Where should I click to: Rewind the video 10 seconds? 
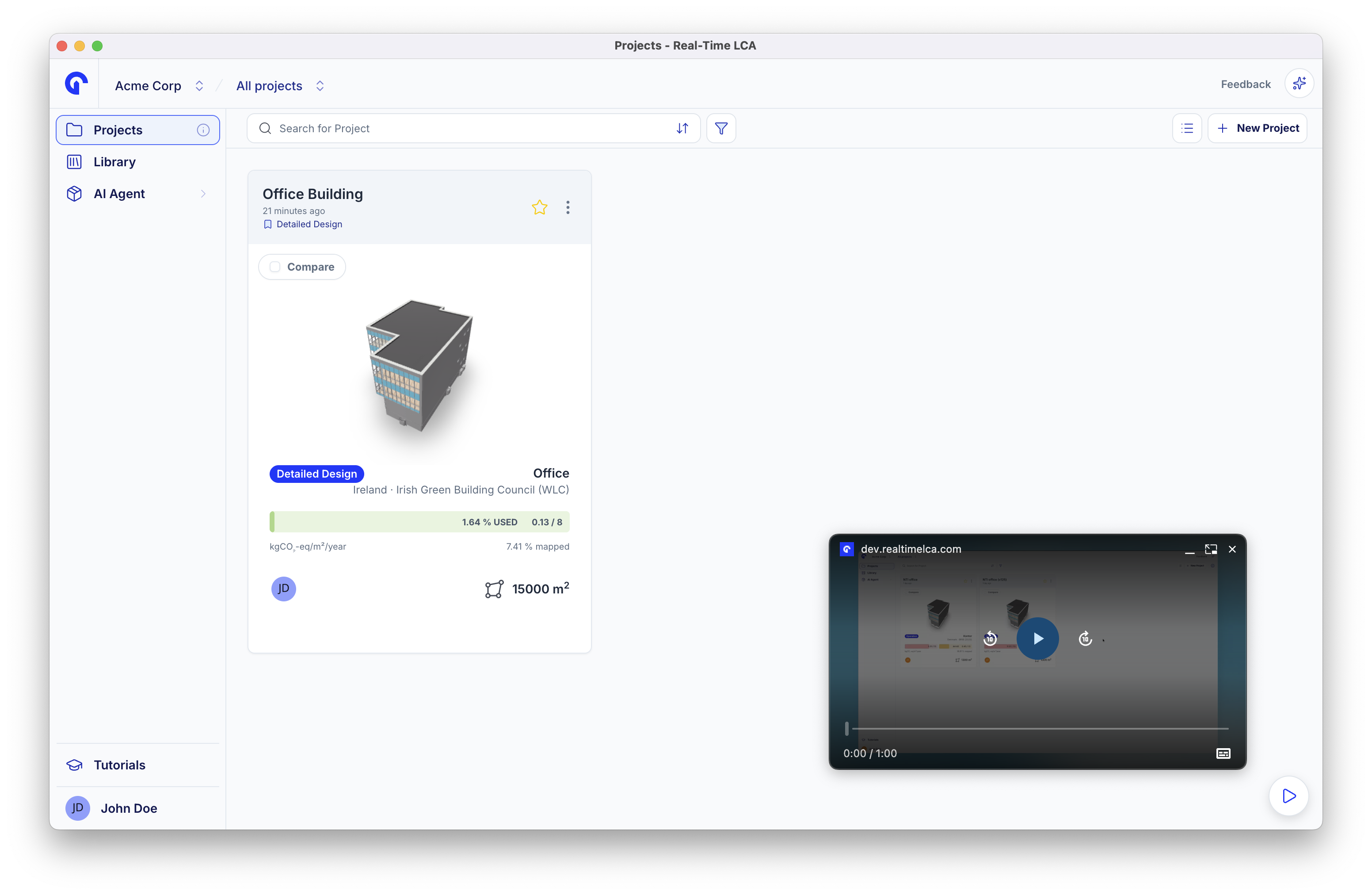(x=991, y=639)
